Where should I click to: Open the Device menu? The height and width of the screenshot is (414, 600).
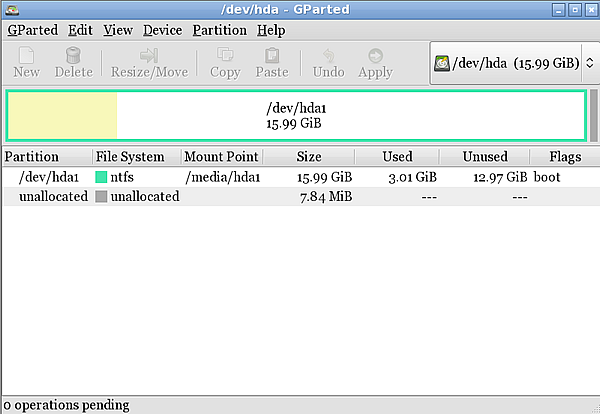[x=163, y=30]
